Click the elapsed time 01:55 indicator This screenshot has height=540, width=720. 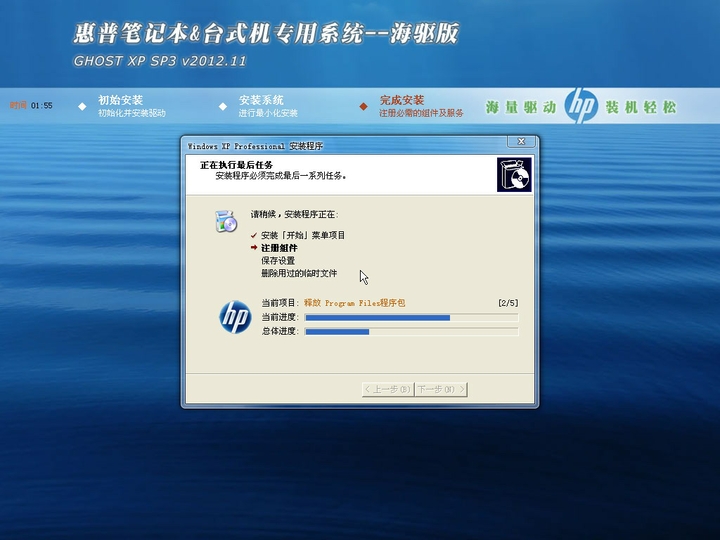coord(41,105)
